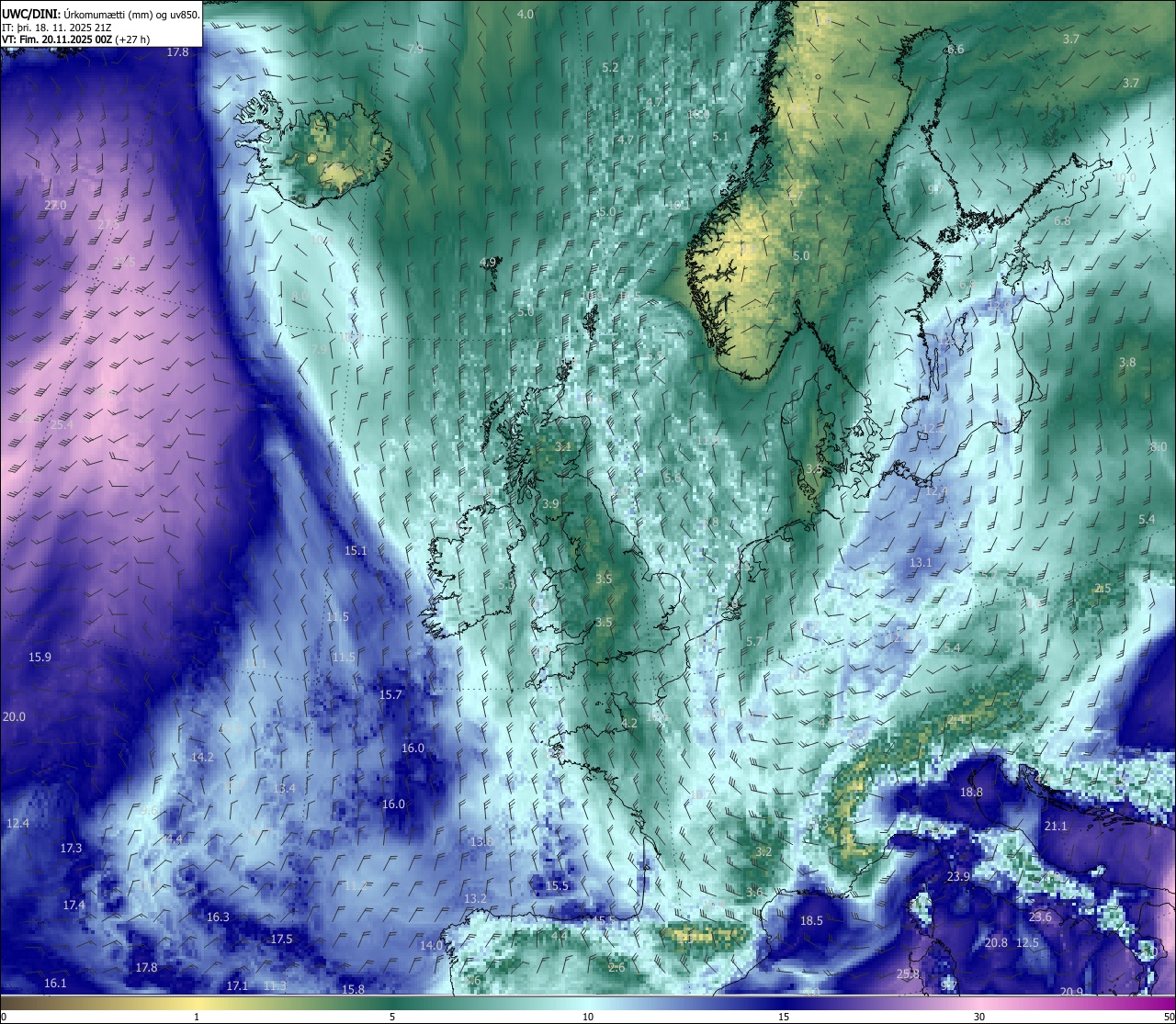
Task: Click the 16.1 value at the bottom
Action: coord(55,983)
